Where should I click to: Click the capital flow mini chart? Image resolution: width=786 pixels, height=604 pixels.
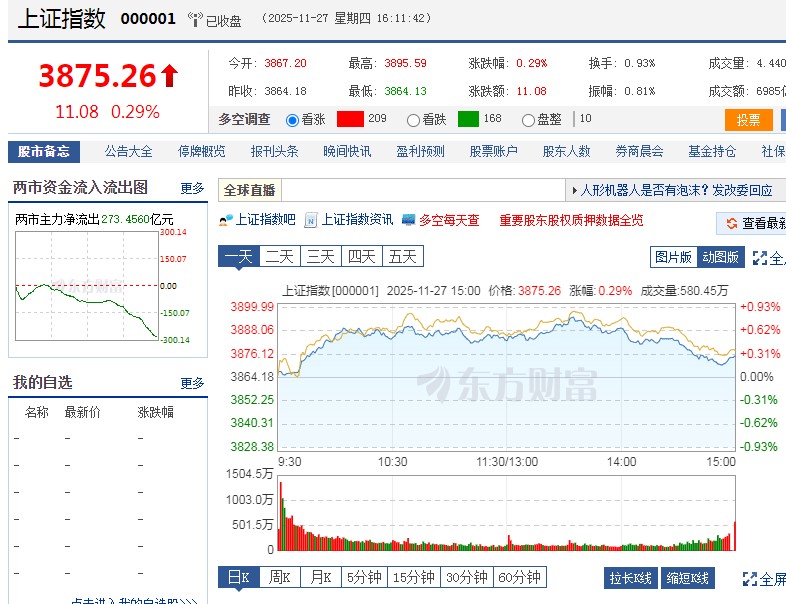[x=87, y=286]
